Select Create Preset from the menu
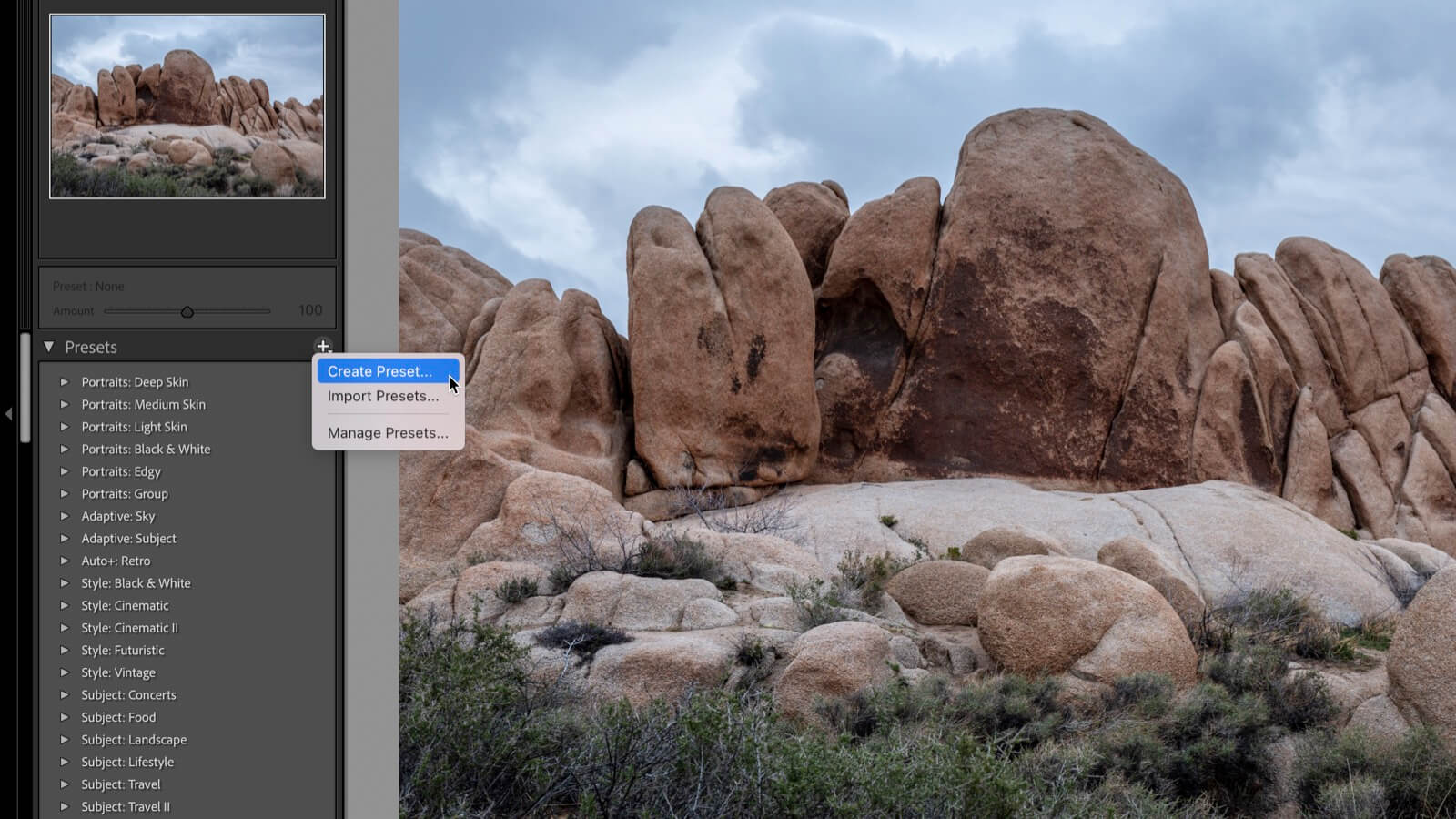1456x819 pixels. [x=379, y=371]
